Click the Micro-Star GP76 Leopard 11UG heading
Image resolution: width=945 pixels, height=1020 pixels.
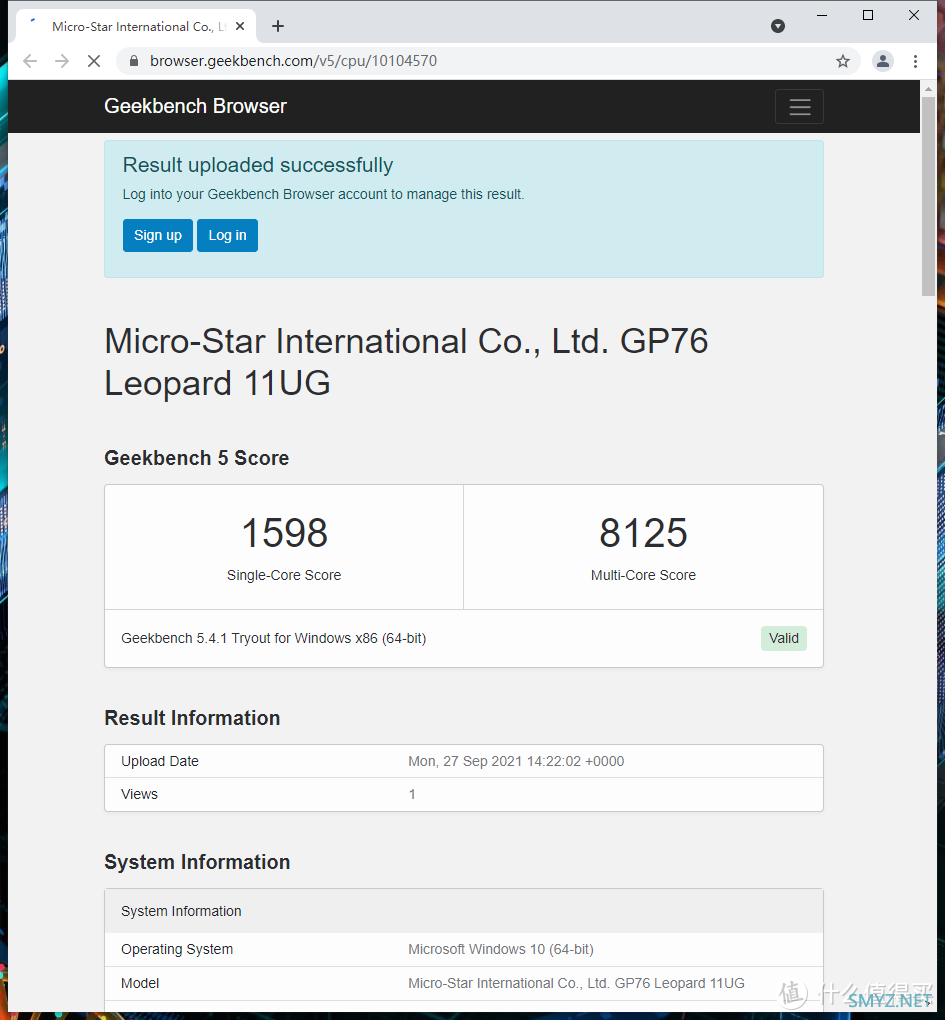(406, 362)
